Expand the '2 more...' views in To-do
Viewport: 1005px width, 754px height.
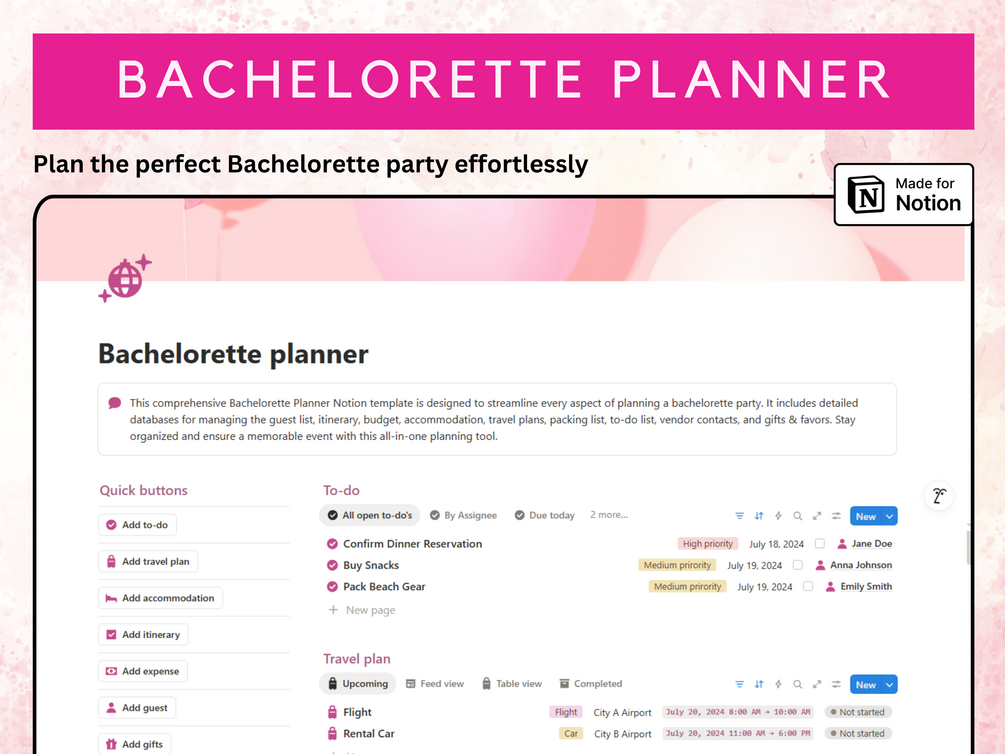pos(608,515)
